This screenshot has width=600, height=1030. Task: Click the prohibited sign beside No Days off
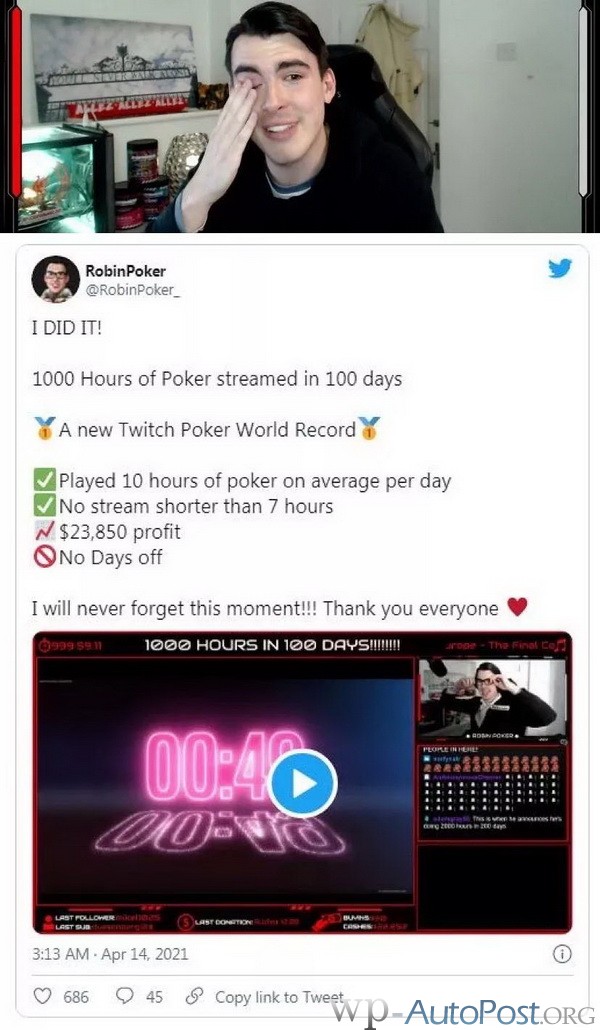point(45,558)
